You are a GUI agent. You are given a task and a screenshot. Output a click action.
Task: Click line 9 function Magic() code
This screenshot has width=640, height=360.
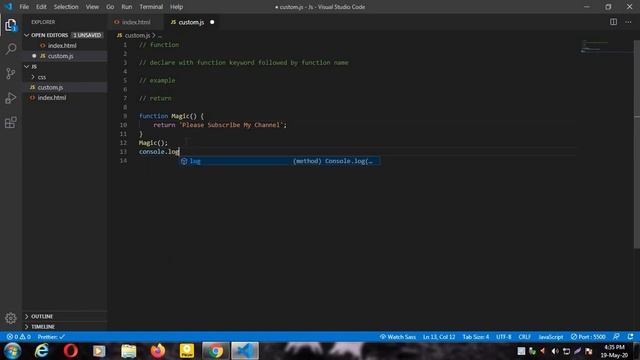pyautogui.click(x=171, y=116)
